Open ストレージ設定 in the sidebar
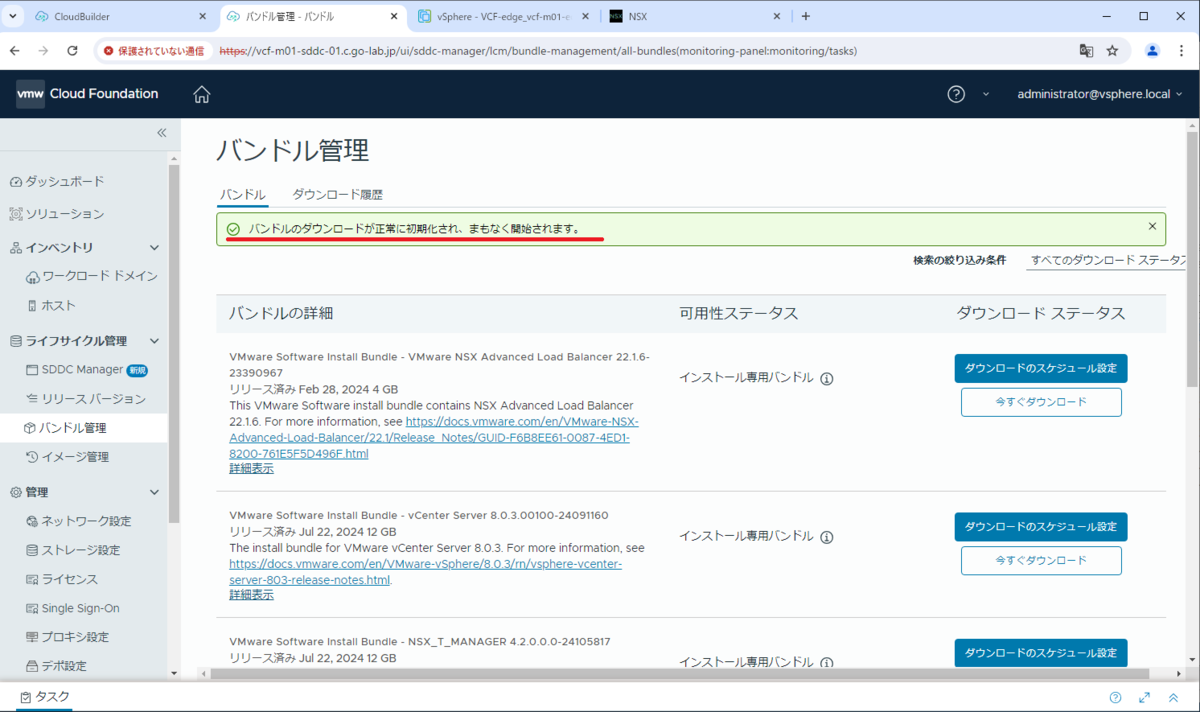The height and width of the screenshot is (712, 1200). (73, 550)
